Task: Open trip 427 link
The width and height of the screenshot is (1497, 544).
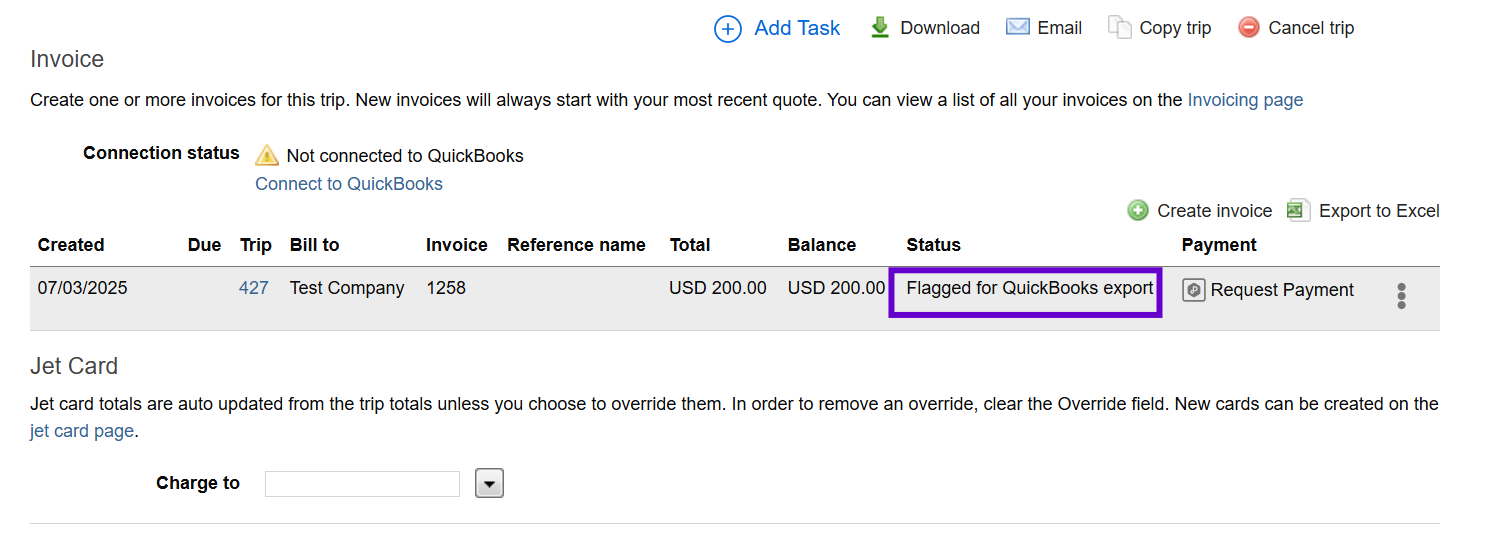Action: tap(254, 288)
